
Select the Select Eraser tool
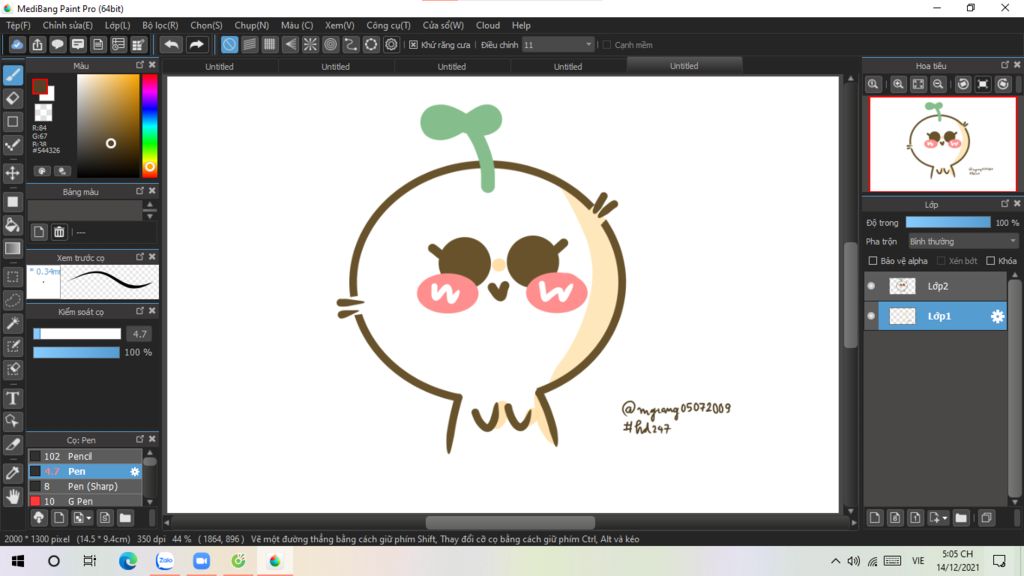click(13, 370)
